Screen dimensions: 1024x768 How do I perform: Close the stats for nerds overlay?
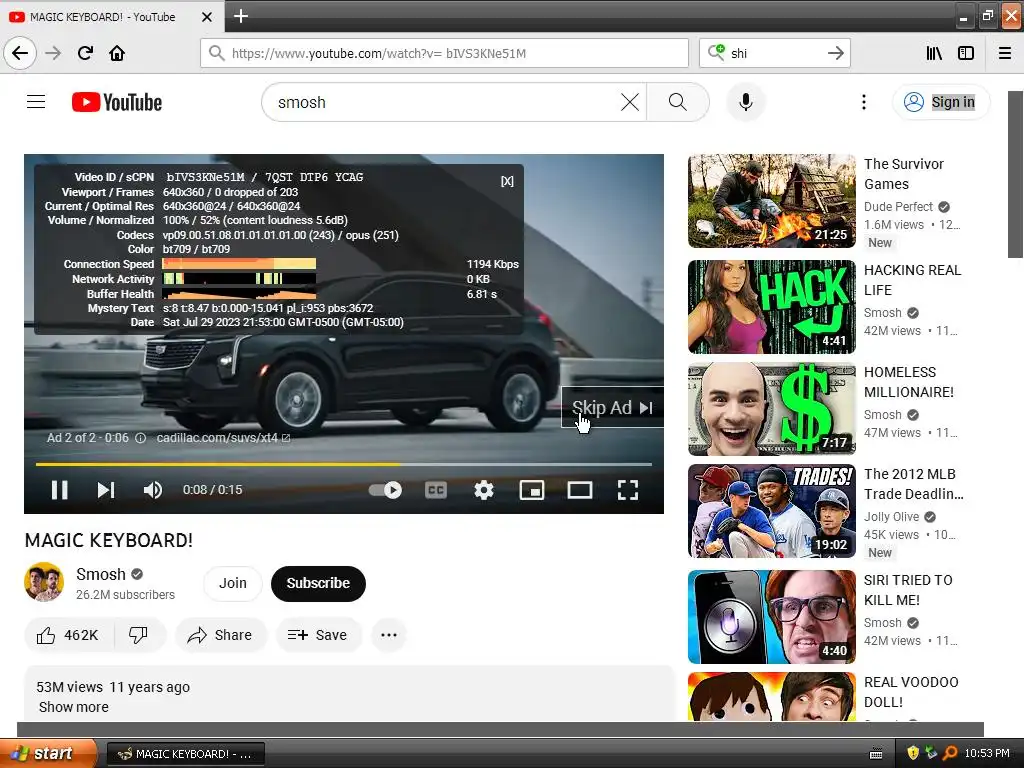pos(507,181)
